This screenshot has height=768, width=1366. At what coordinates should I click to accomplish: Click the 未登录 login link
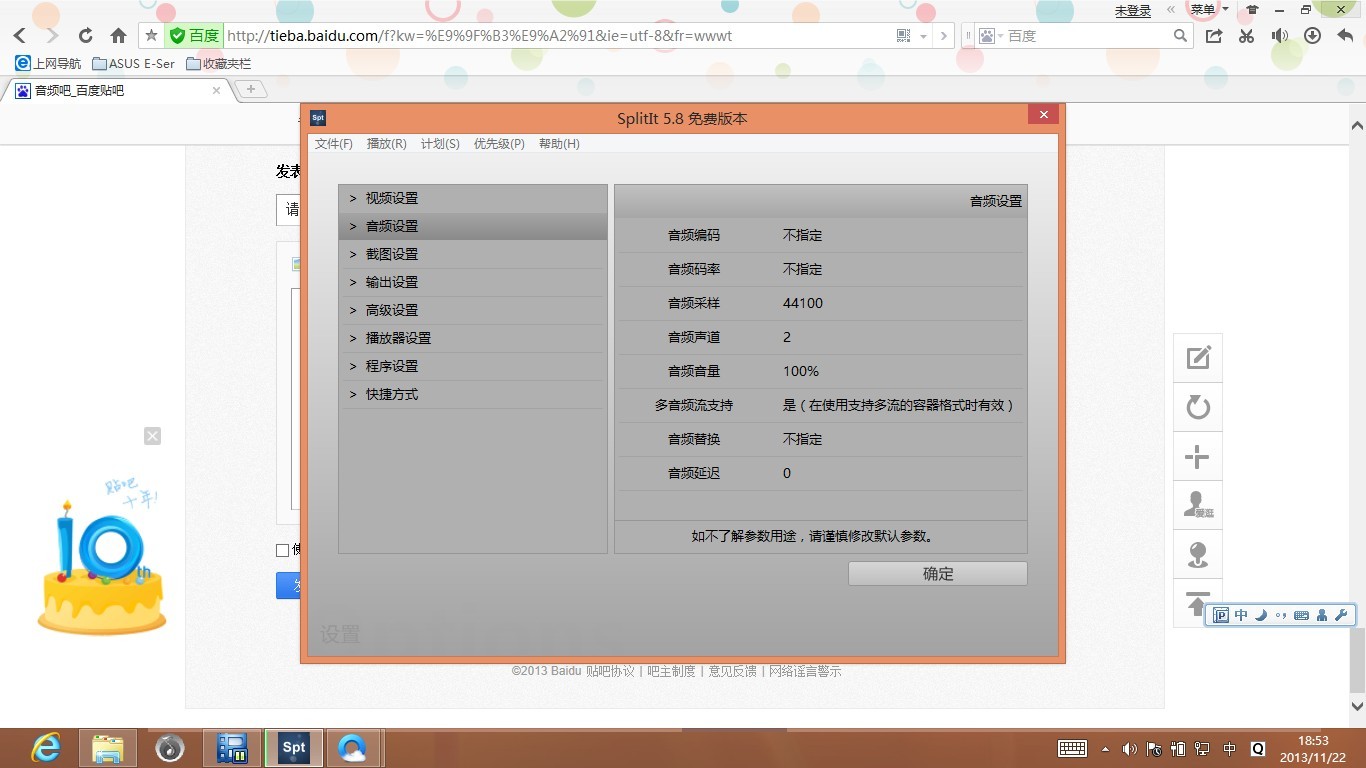coord(1133,11)
